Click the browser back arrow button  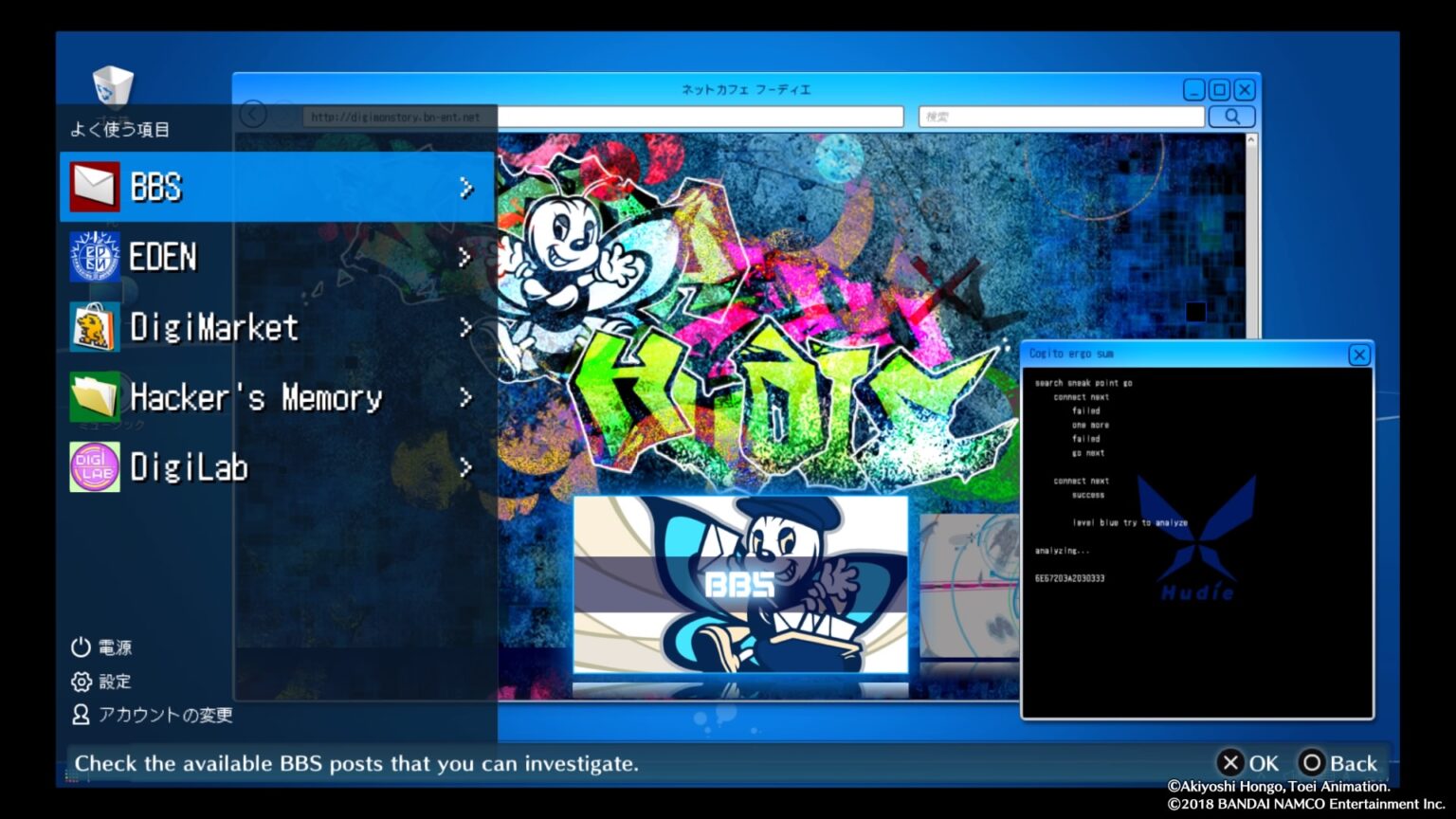(252, 115)
